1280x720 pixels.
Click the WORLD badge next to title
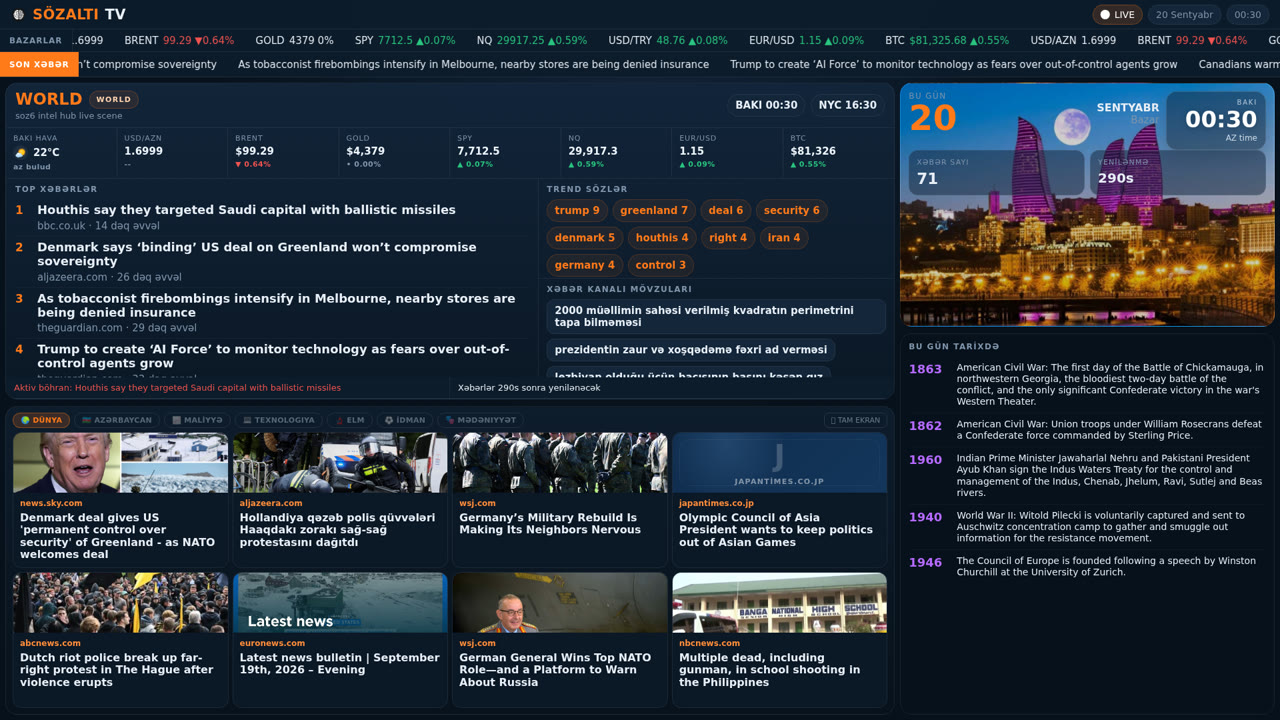(x=113, y=99)
